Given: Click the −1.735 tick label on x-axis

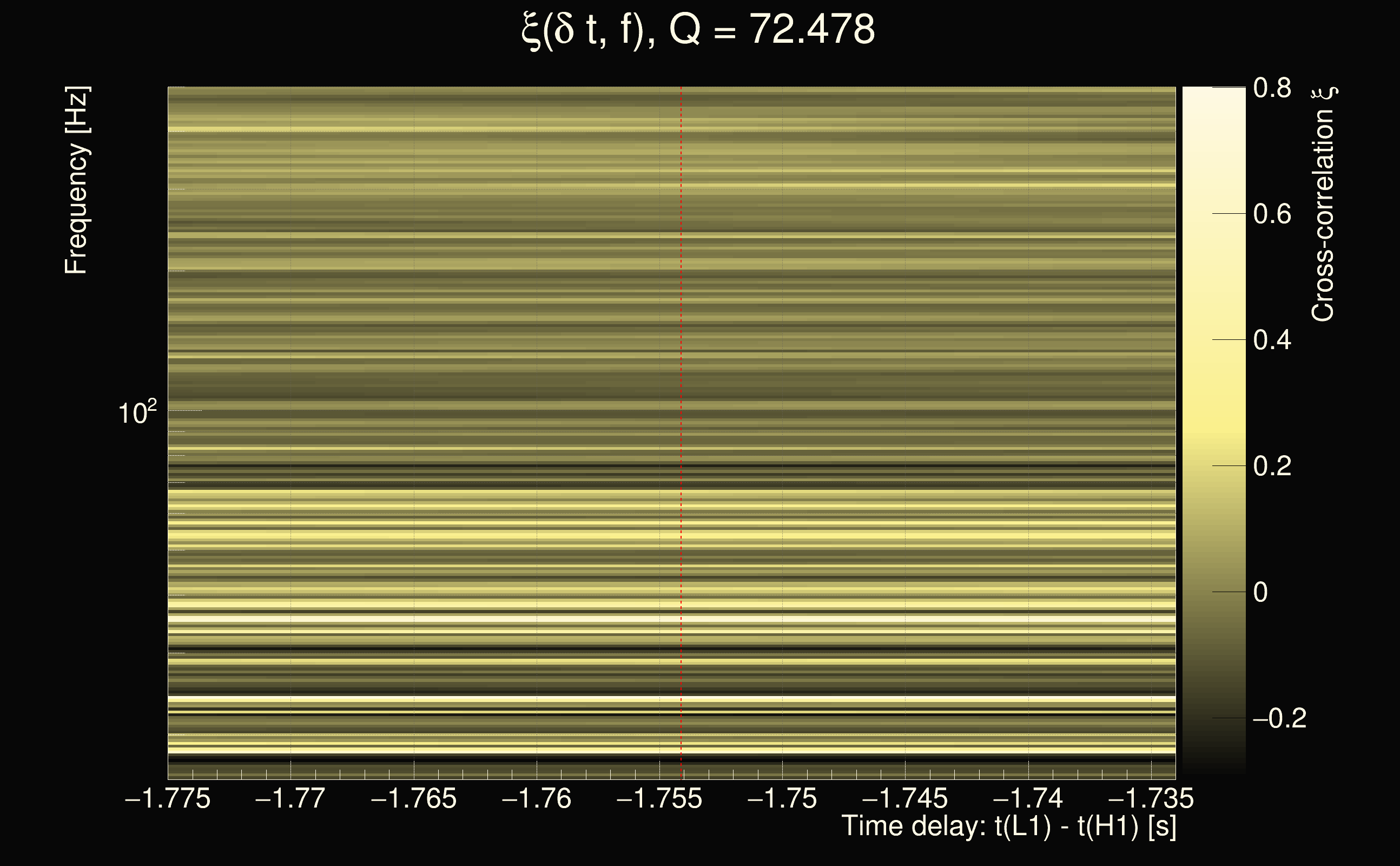Looking at the screenshot, I should [x=1151, y=798].
